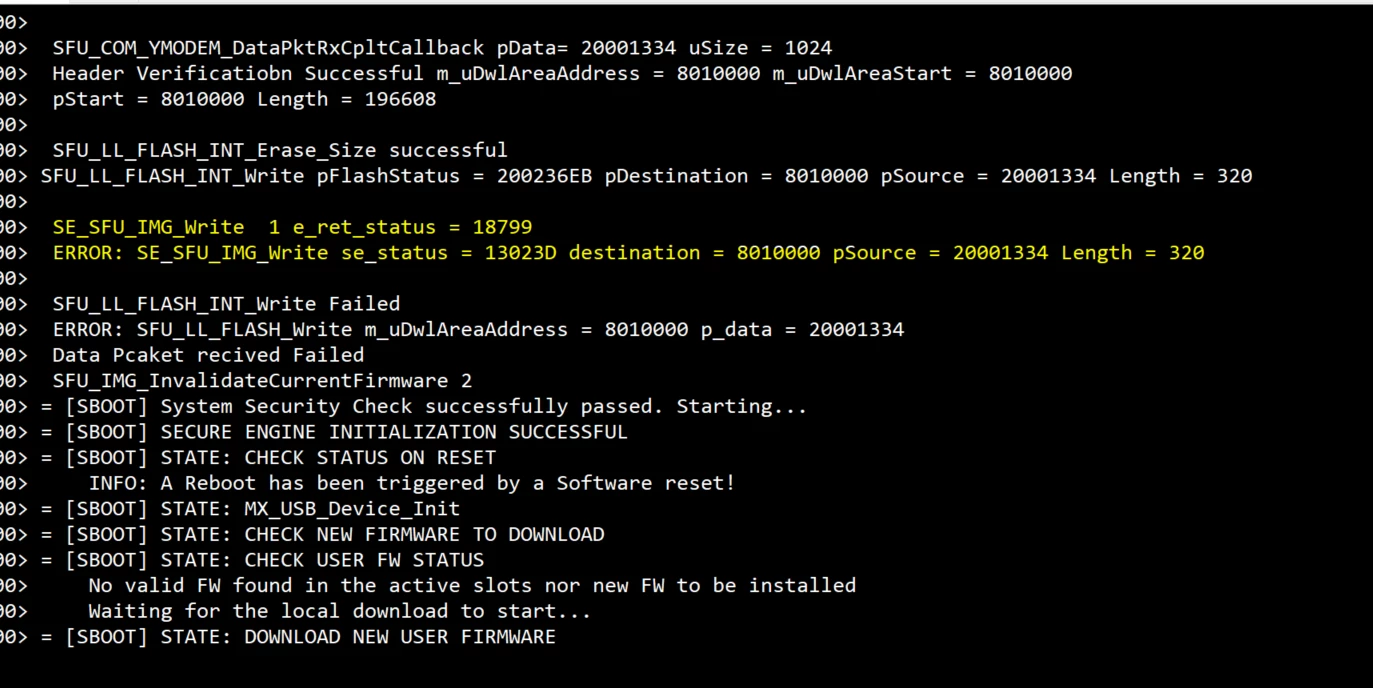Click the ERROR: SFU_LL_FLASH_Write m_uDwlAreaAddress line
1373x688 pixels.
click(478, 329)
